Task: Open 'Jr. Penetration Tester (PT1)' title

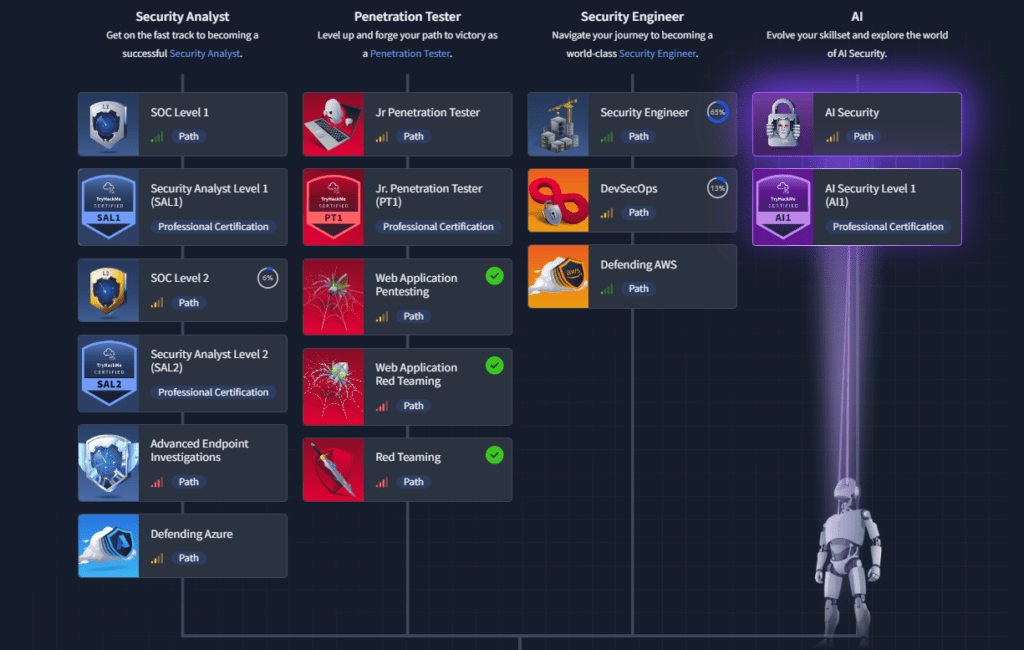Action: 428,195
